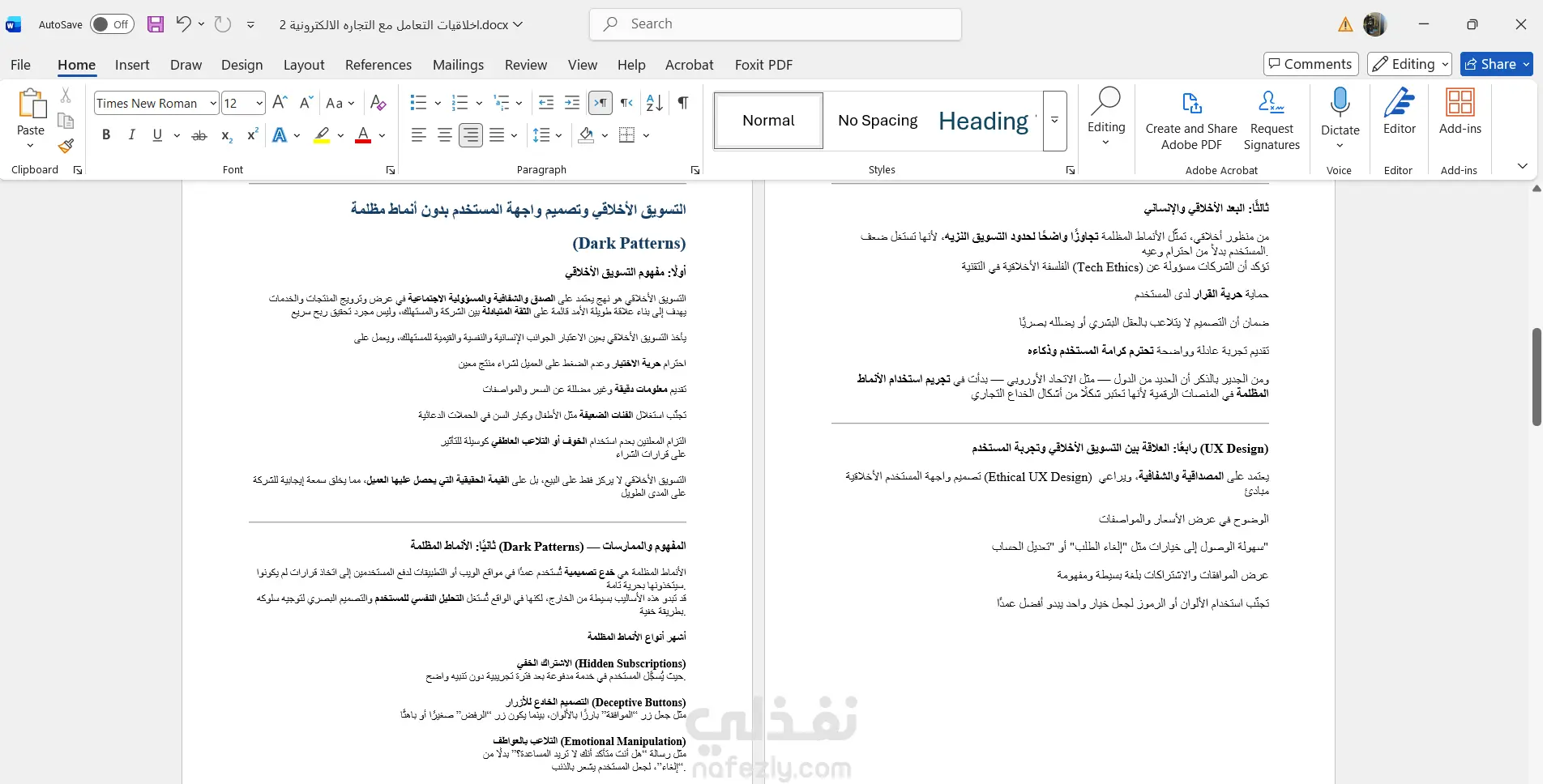Toggle underline formatting
Viewport: 1543px width, 784px height.
(x=157, y=135)
